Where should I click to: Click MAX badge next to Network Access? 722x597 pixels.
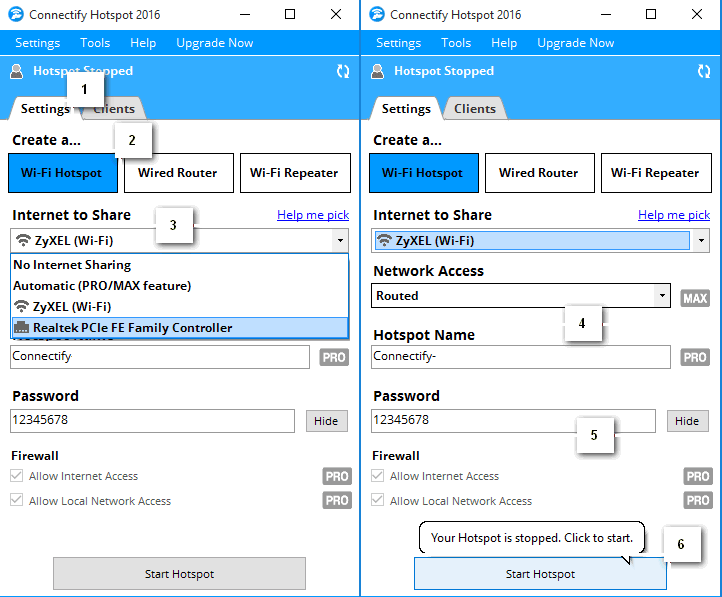point(695,298)
